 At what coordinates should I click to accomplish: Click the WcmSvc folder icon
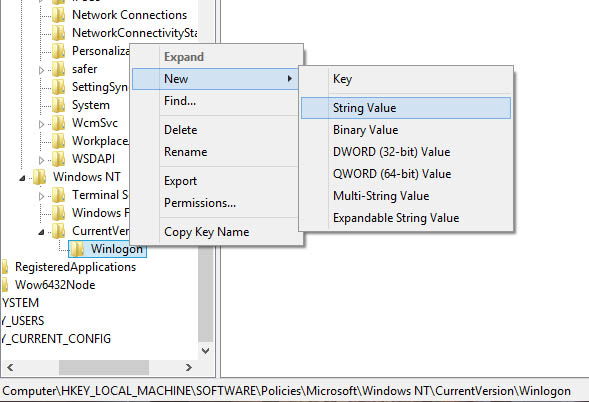[58, 123]
